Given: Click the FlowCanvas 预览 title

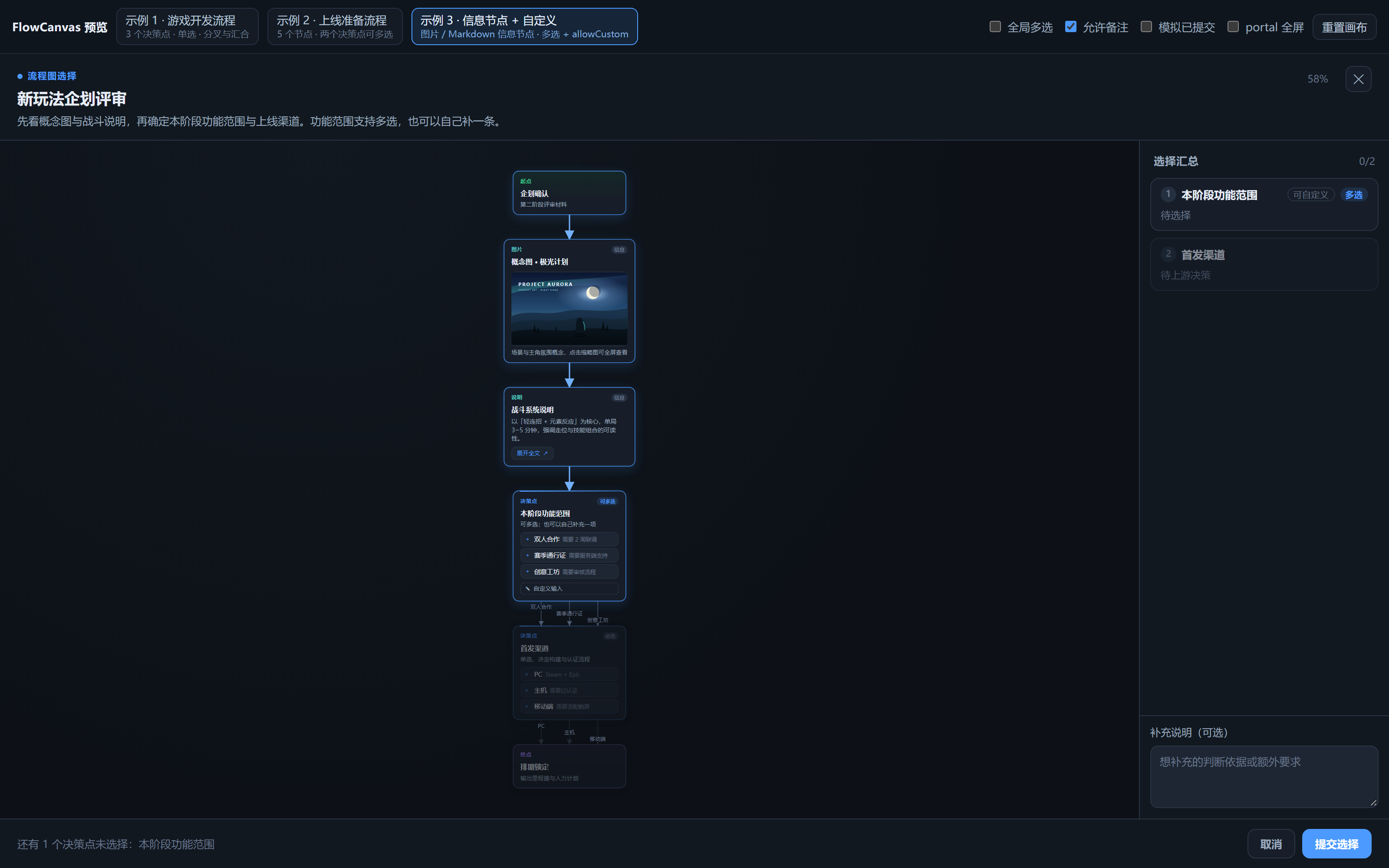Looking at the screenshot, I should point(60,27).
